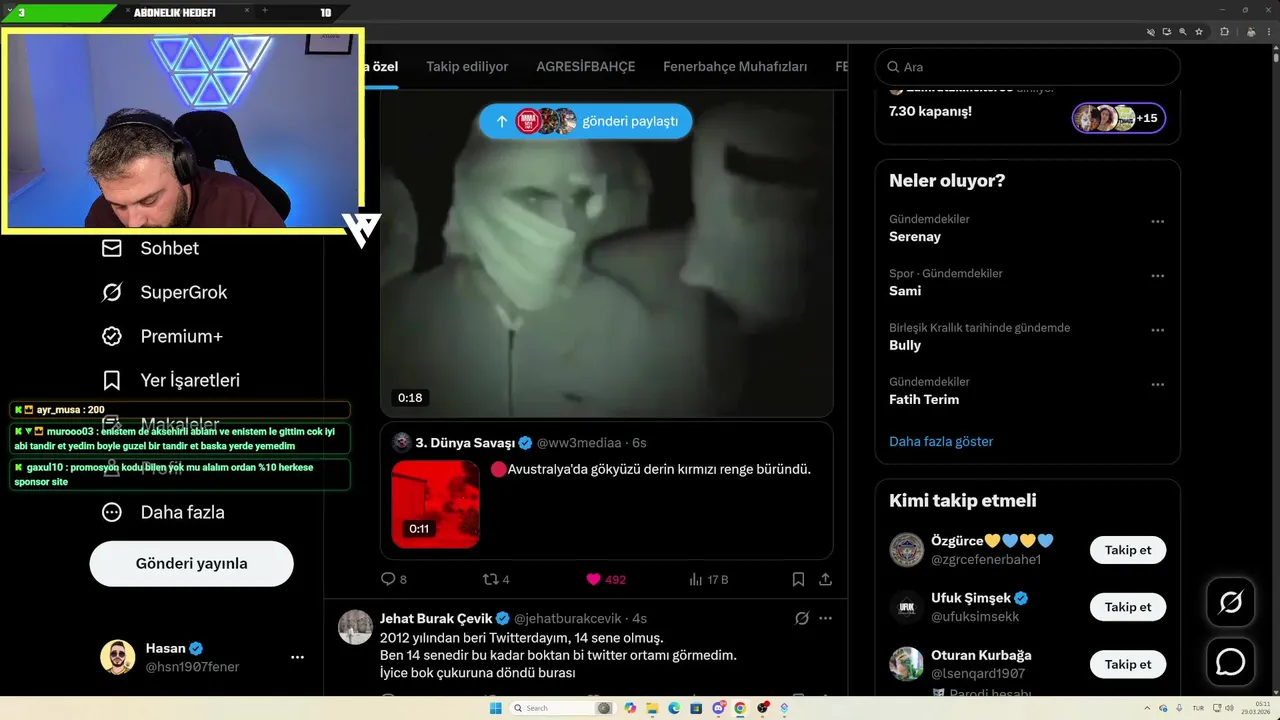Viewport: 1280px width, 720px height.
Task: Click the gönderi paylaştı new posts pill
Action: pyautogui.click(x=585, y=121)
